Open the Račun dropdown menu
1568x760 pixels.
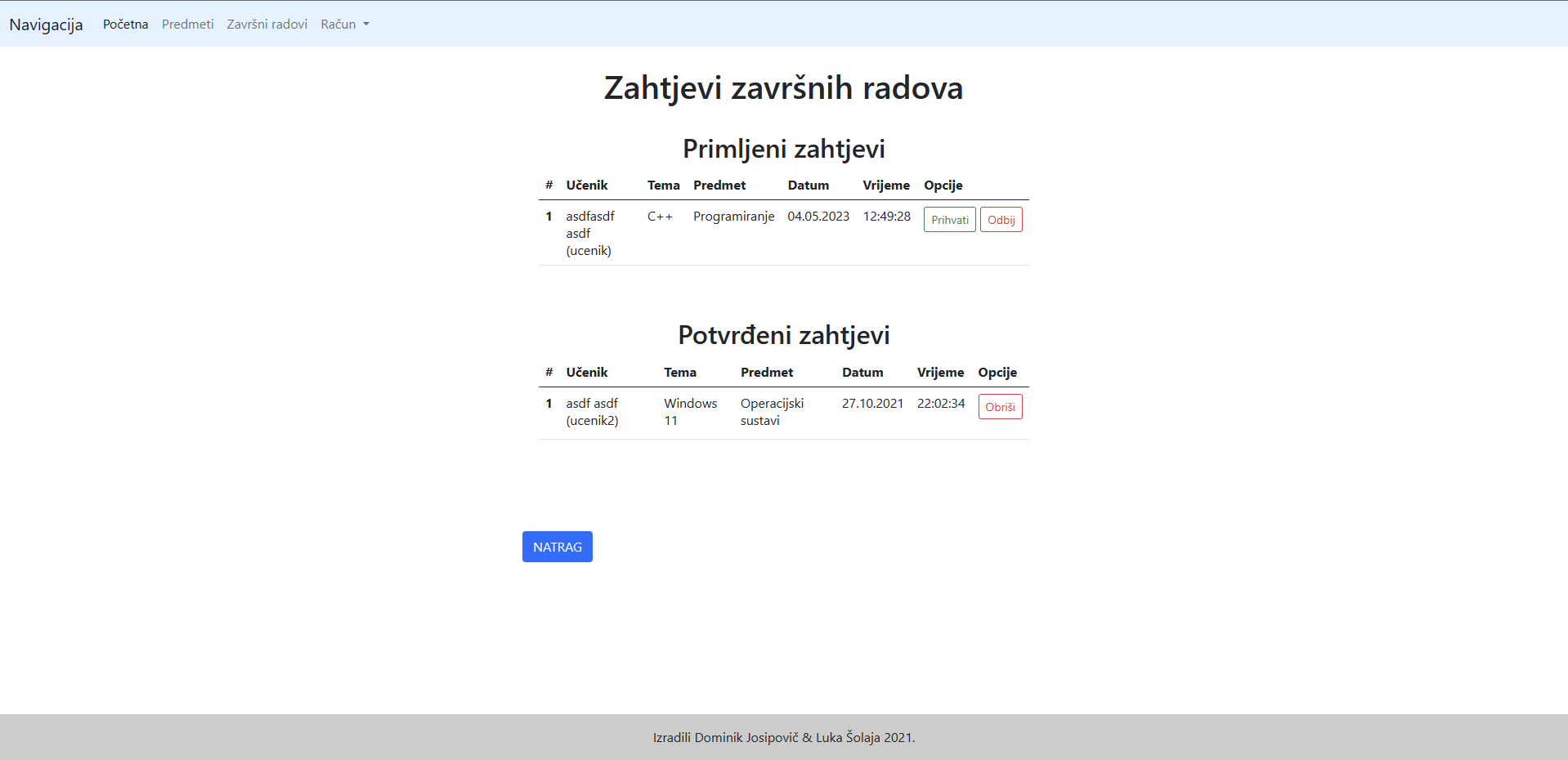tap(343, 24)
